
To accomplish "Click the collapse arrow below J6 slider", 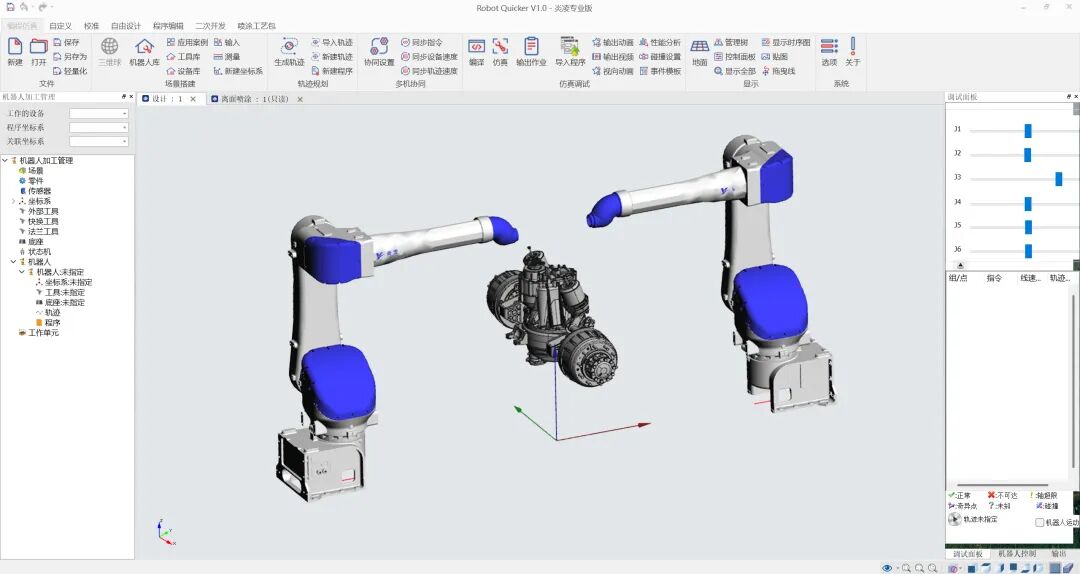I will coord(960,265).
